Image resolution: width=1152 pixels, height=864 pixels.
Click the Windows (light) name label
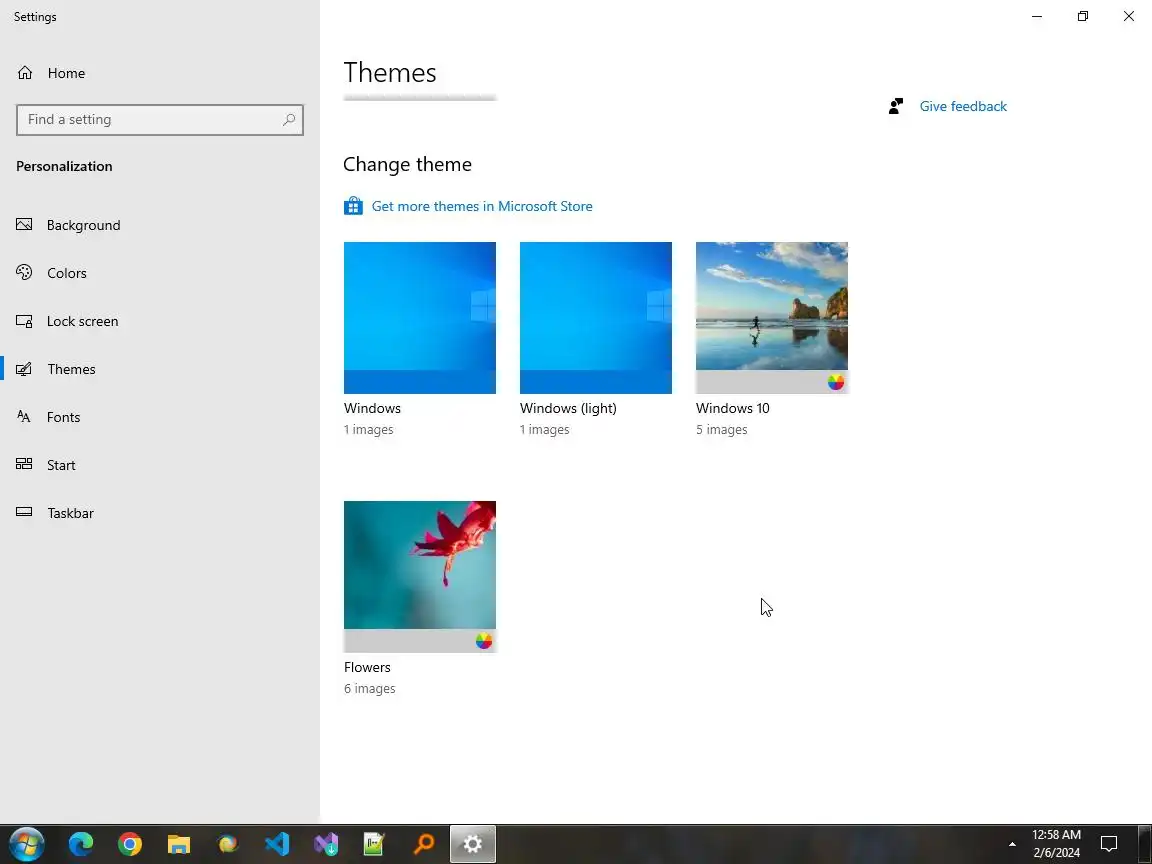tap(568, 408)
